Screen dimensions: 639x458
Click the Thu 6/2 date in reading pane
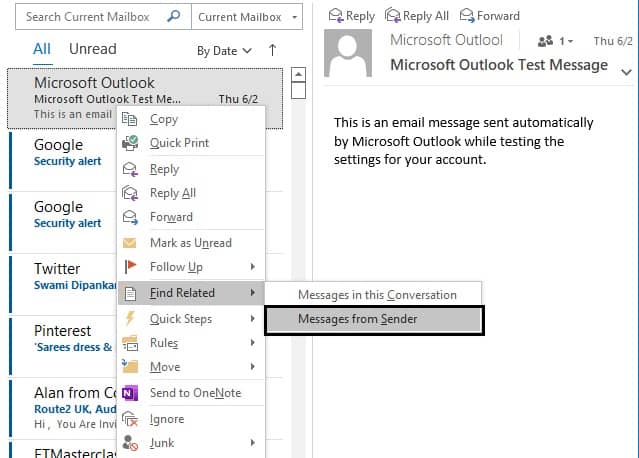(613, 41)
